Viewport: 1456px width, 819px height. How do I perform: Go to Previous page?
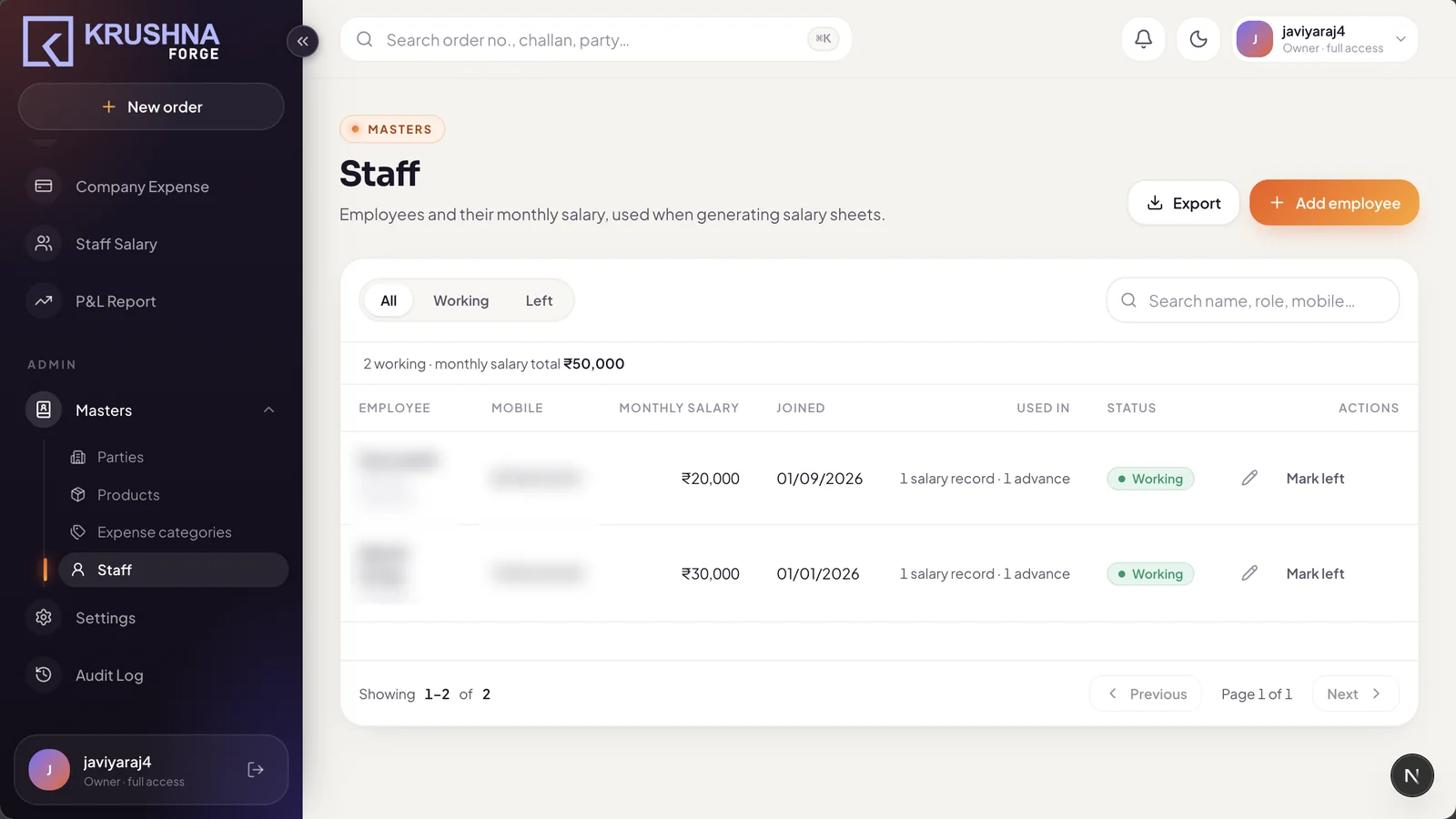tap(1146, 693)
